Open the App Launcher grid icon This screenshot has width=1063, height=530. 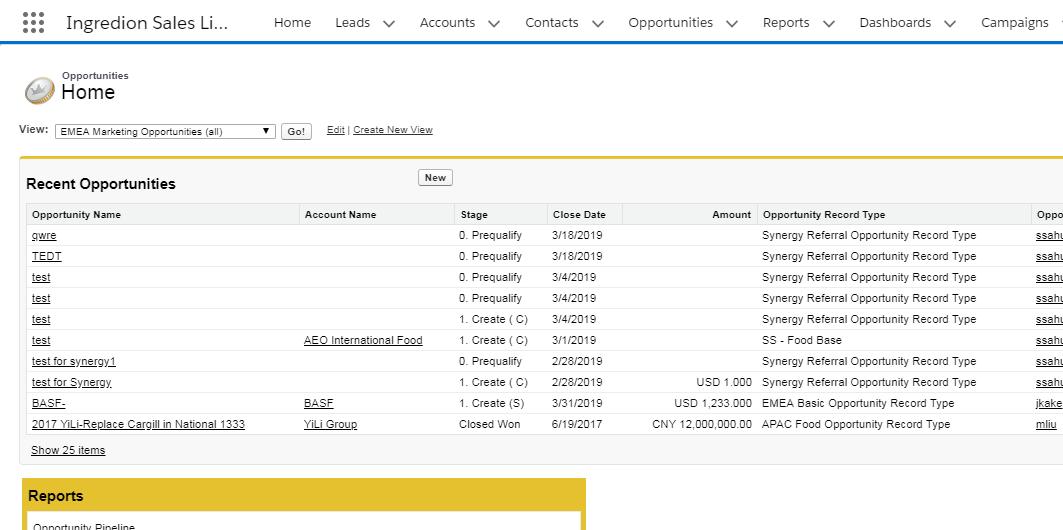33,22
